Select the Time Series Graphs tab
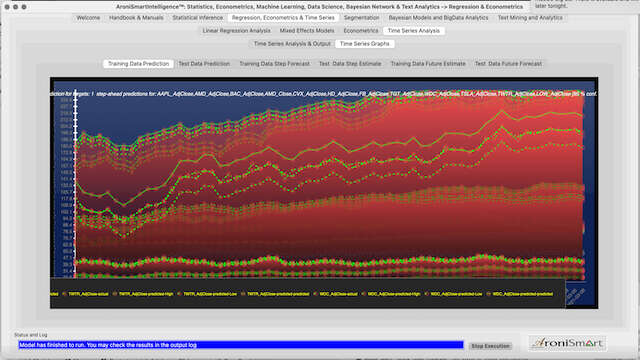The height and width of the screenshot is (360, 640). click(364, 44)
